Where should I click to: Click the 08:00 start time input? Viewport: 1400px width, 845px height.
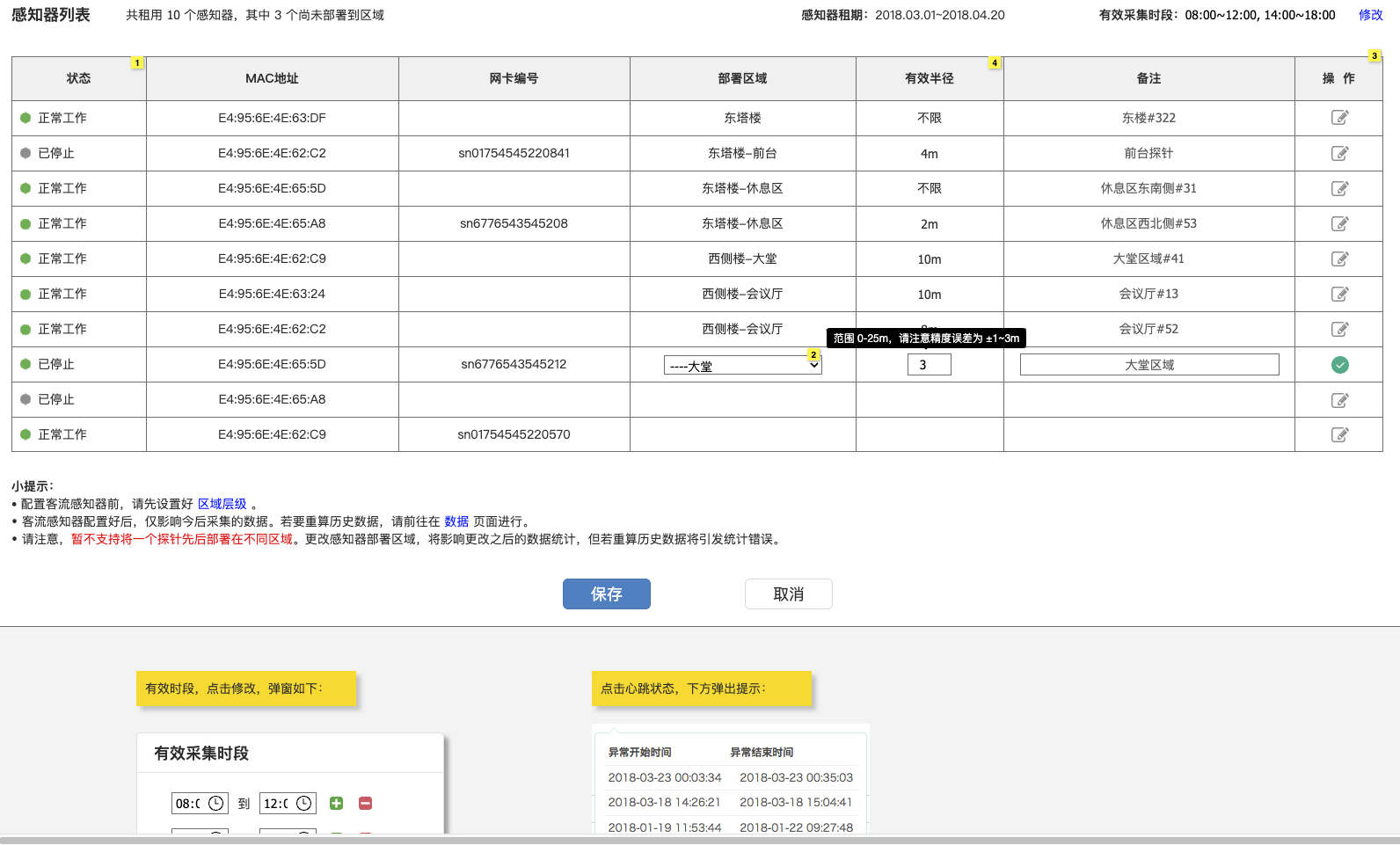(200, 804)
